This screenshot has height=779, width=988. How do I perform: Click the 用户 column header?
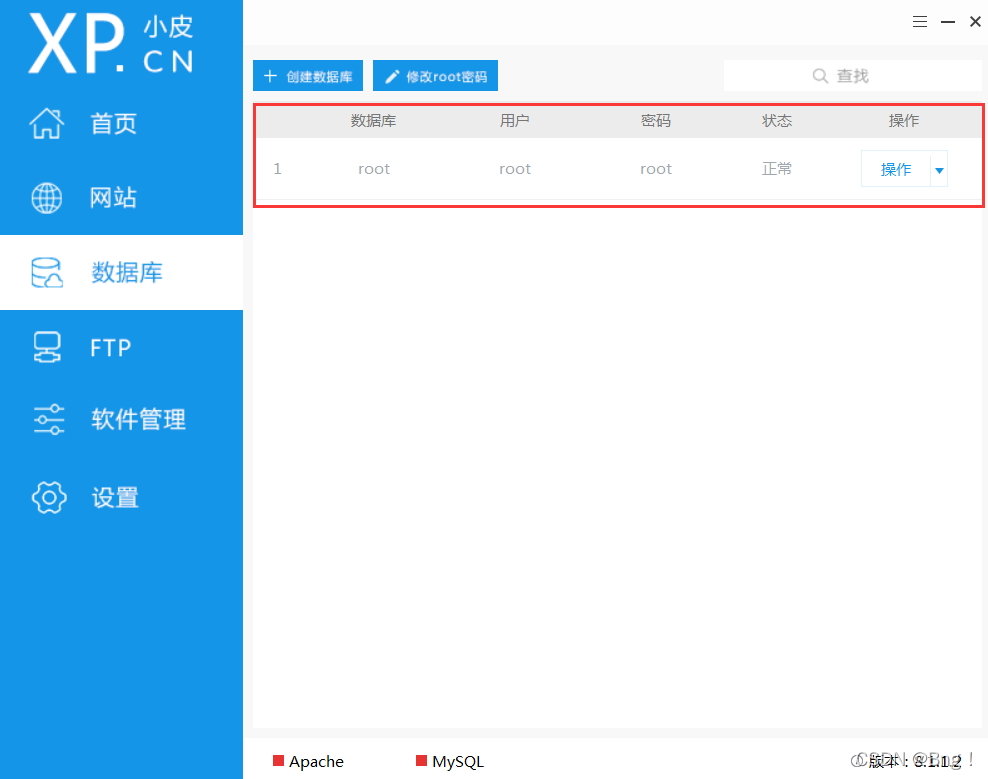coord(514,120)
